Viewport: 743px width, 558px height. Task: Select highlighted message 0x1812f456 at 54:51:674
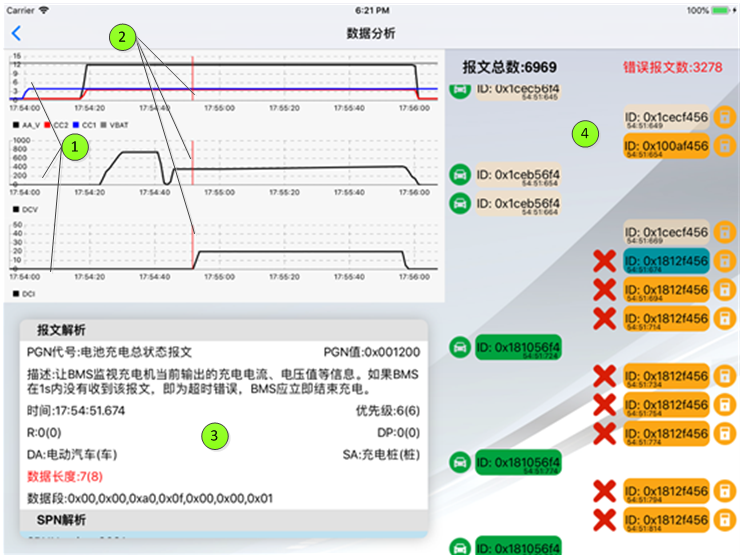[x=665, y=262]
